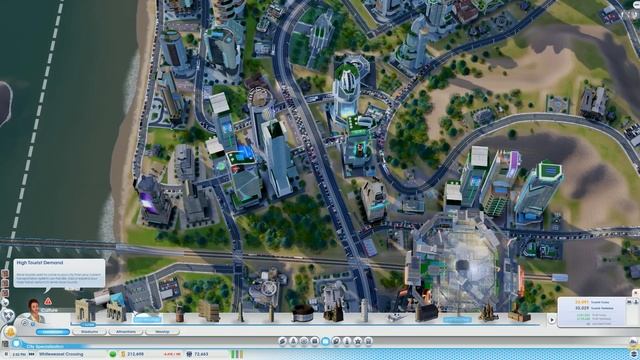Click the small round icon above globe
Screen dimensions: 640x360
5,303
